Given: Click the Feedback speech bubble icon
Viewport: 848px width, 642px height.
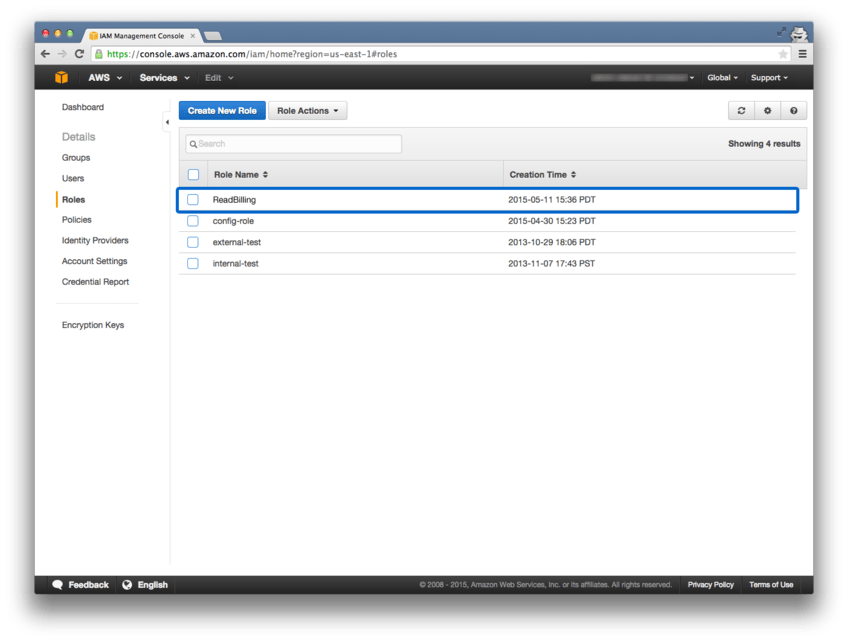Looking at the screenshot, I should pos(57,585).
